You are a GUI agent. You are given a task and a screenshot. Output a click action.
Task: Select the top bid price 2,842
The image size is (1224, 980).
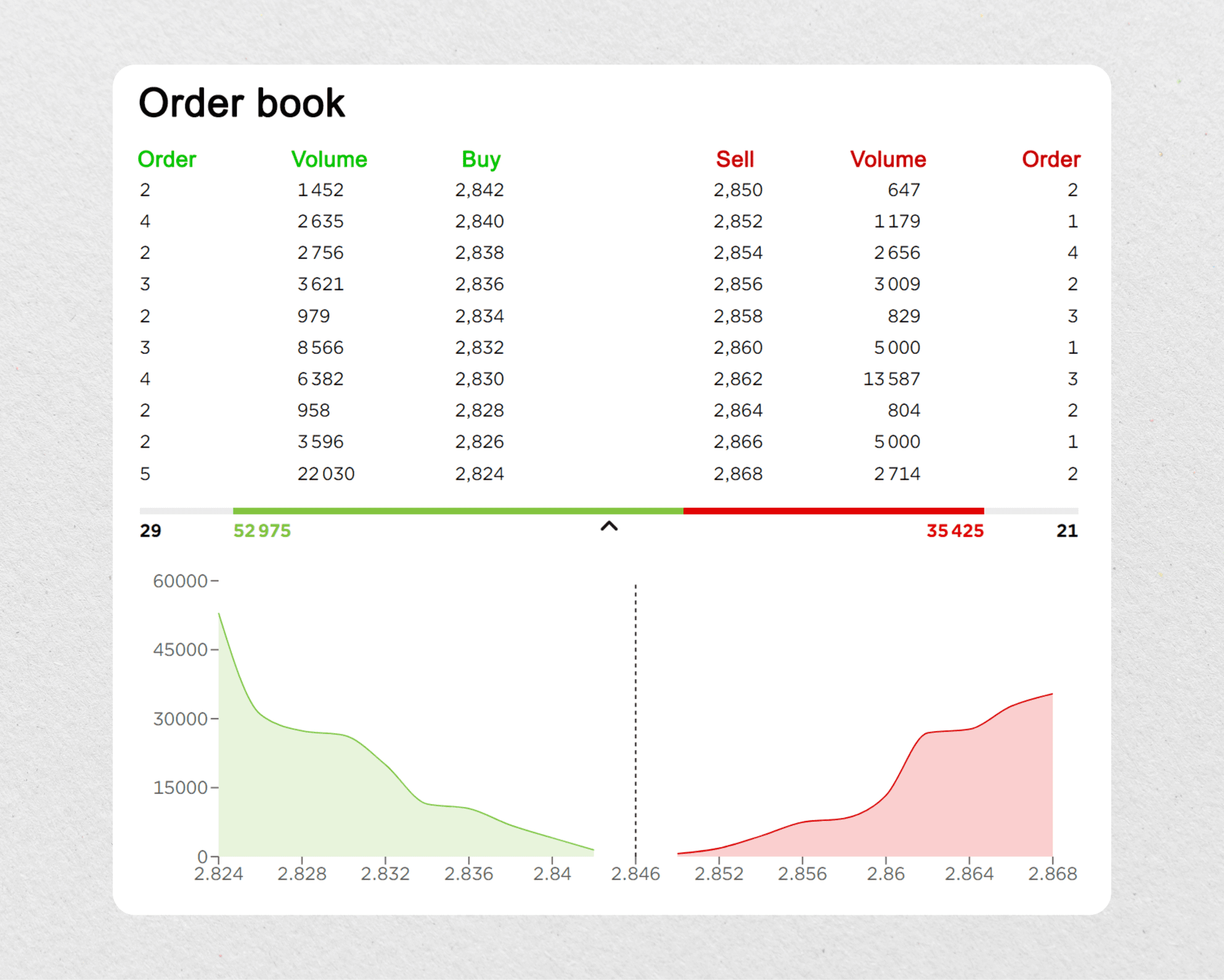coord(479,190)
